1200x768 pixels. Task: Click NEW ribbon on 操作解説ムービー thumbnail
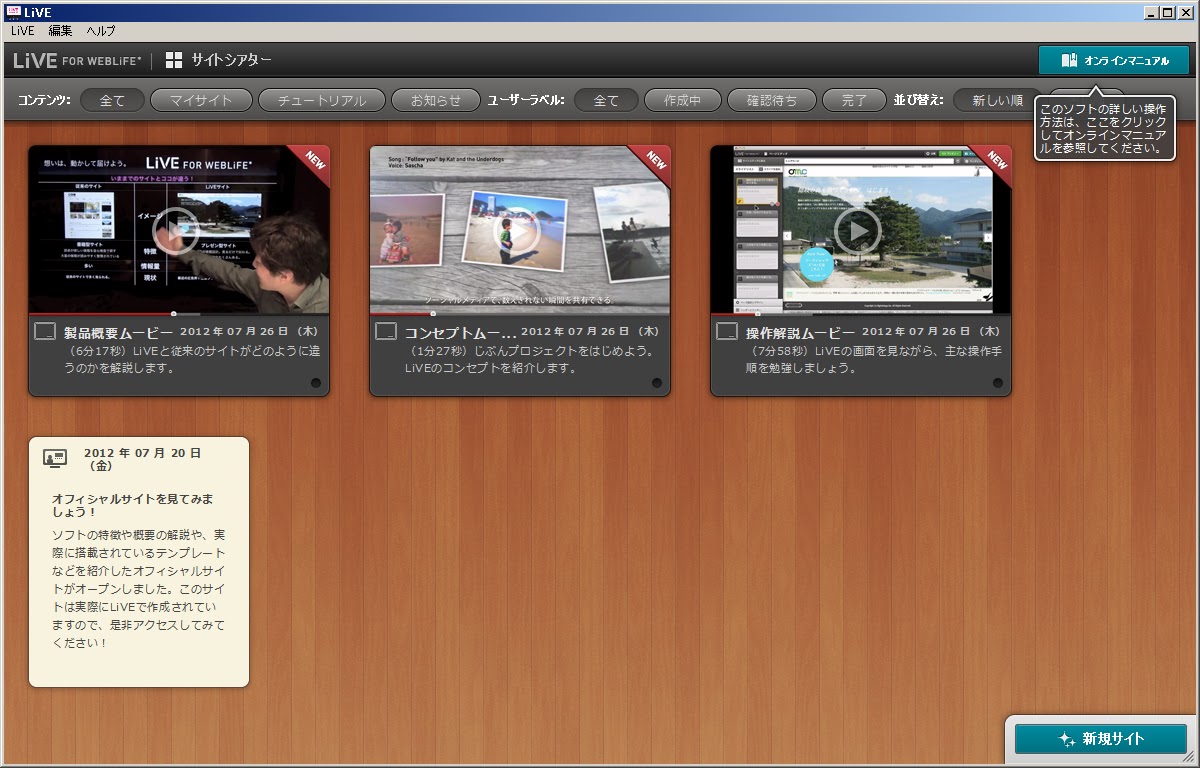coord(995,162)
